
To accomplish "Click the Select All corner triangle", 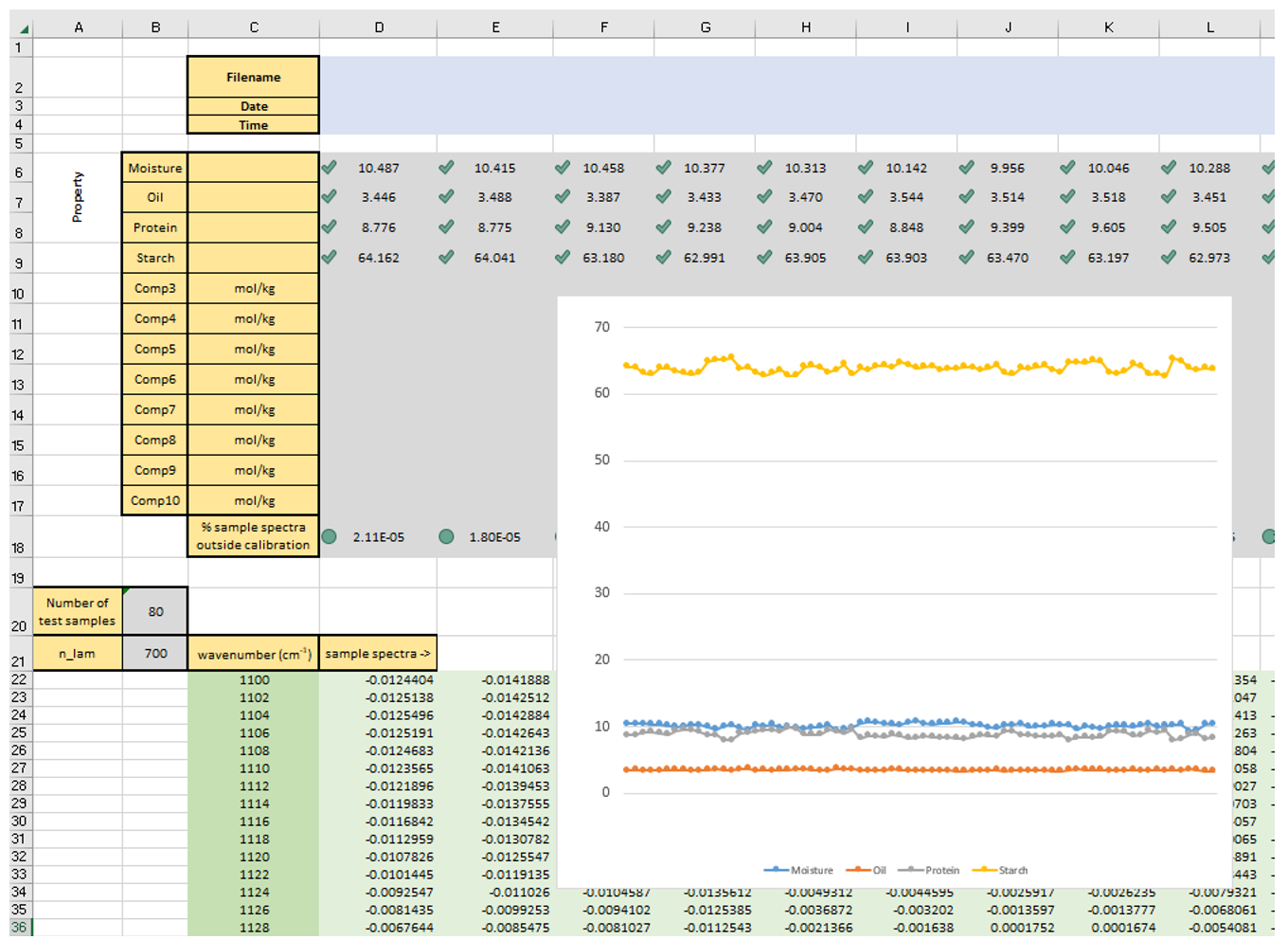I will click(23, 27).
